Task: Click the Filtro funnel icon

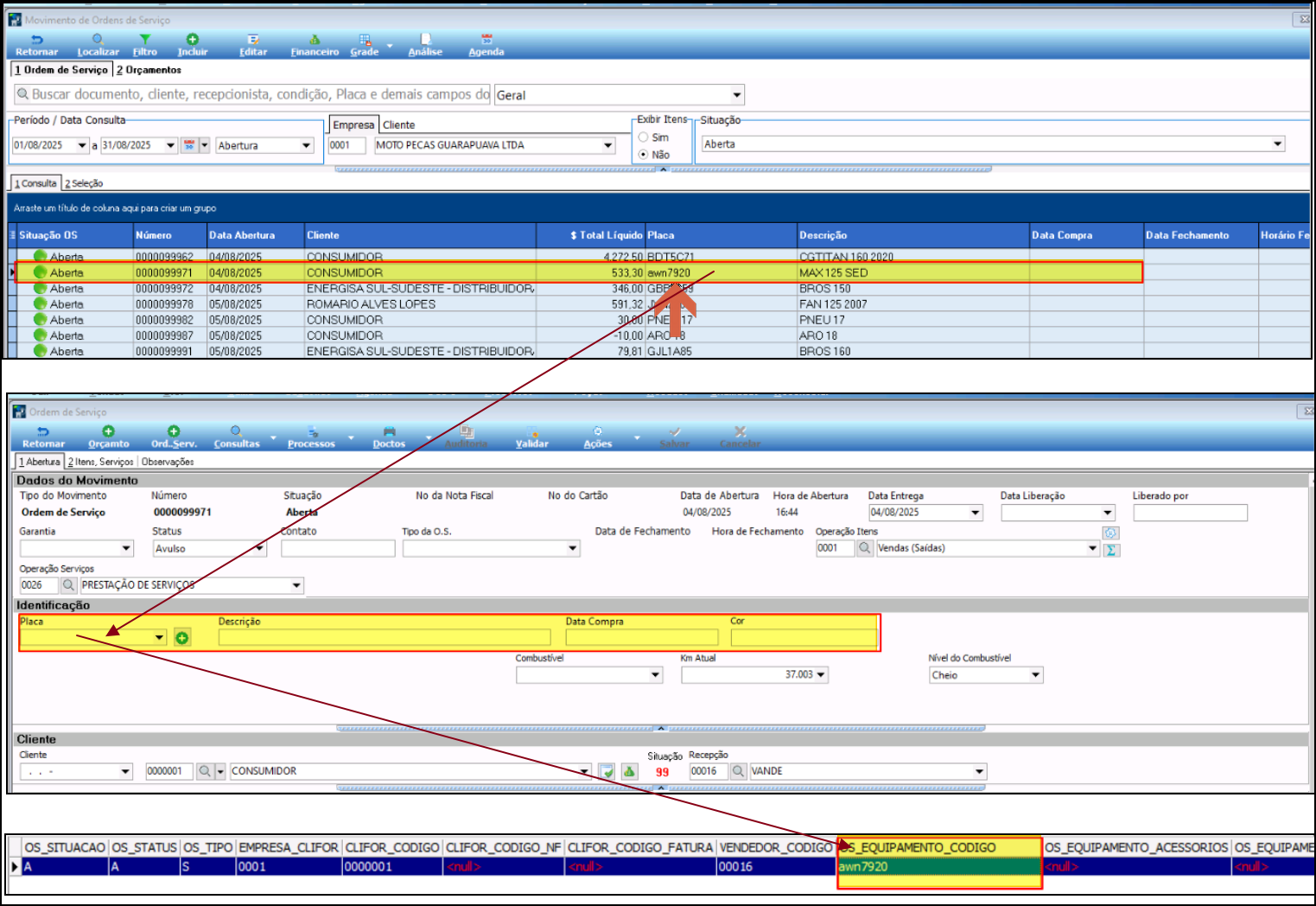Action: click(x=144, y=40)
